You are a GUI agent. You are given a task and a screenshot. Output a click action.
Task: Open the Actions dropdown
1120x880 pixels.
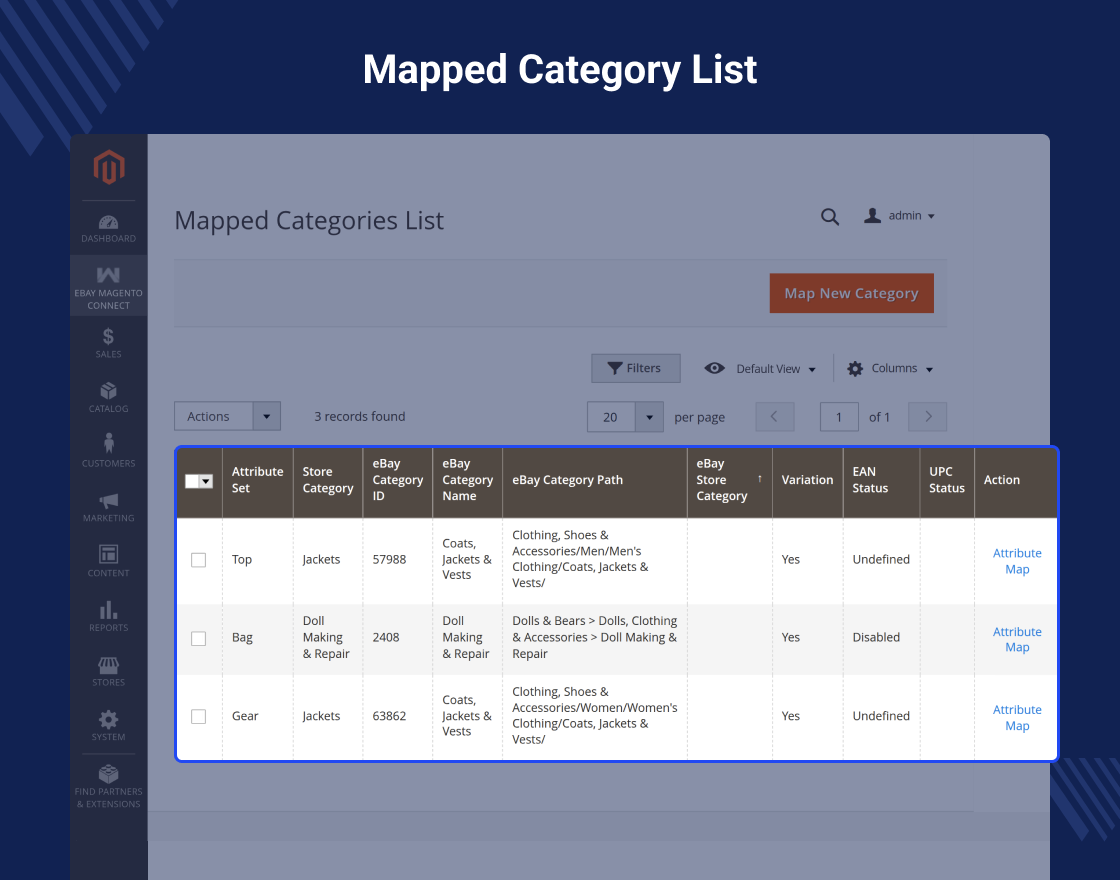click(x=227, y=416)
